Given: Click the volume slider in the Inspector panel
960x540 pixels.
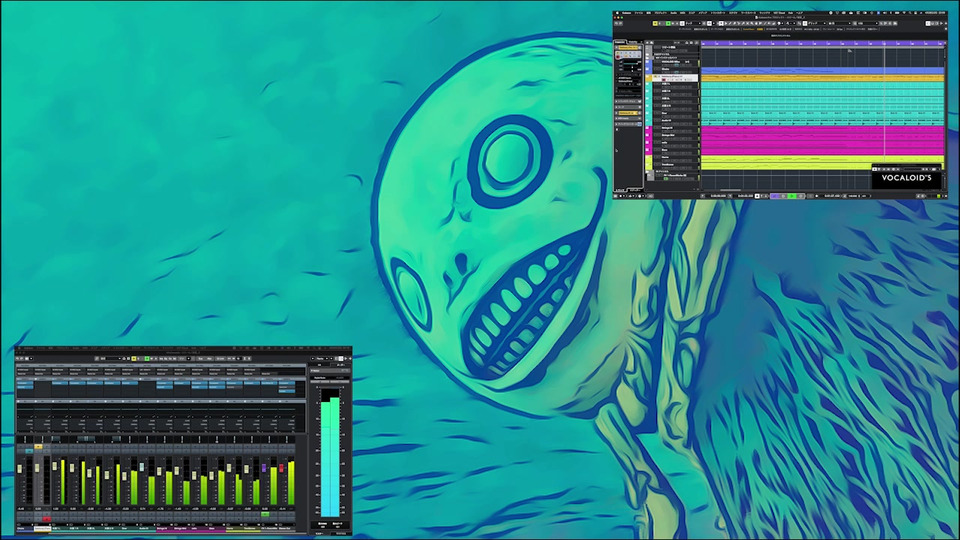Looking at the screenshot, I should click(x=631, y=64).
